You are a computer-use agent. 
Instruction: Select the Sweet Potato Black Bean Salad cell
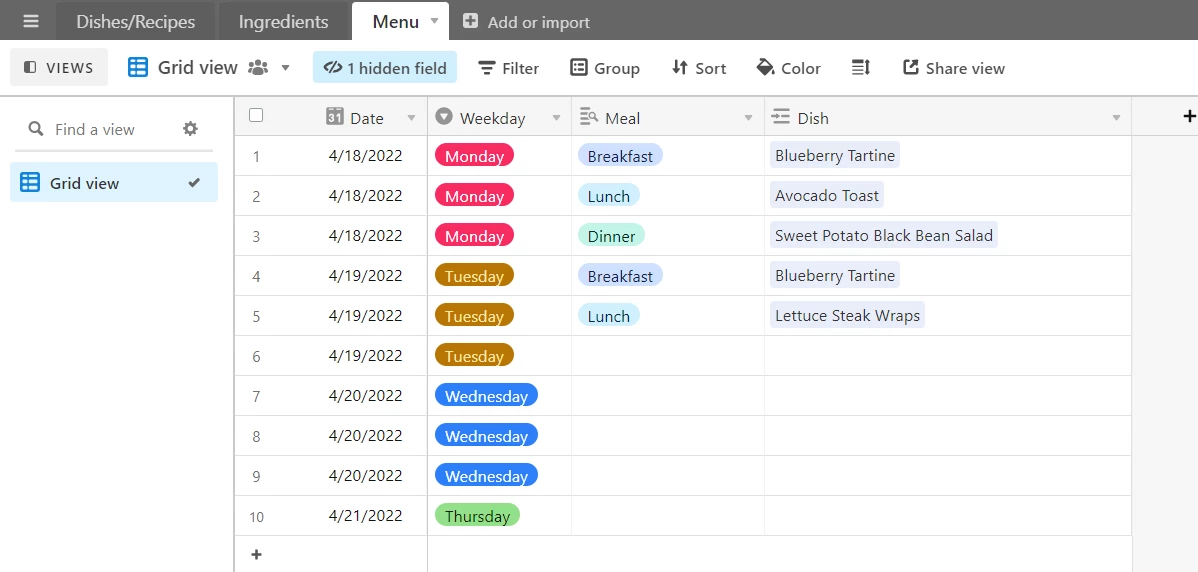point(947,235)
